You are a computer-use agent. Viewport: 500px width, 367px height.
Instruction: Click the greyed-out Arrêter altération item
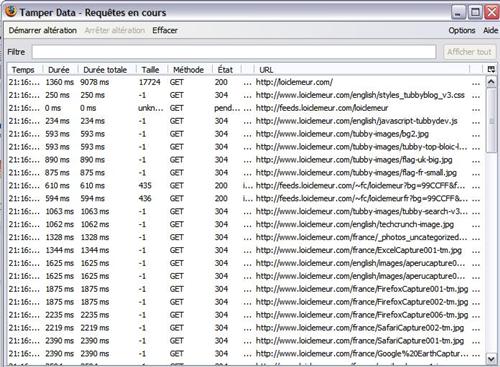coord(115,30)
